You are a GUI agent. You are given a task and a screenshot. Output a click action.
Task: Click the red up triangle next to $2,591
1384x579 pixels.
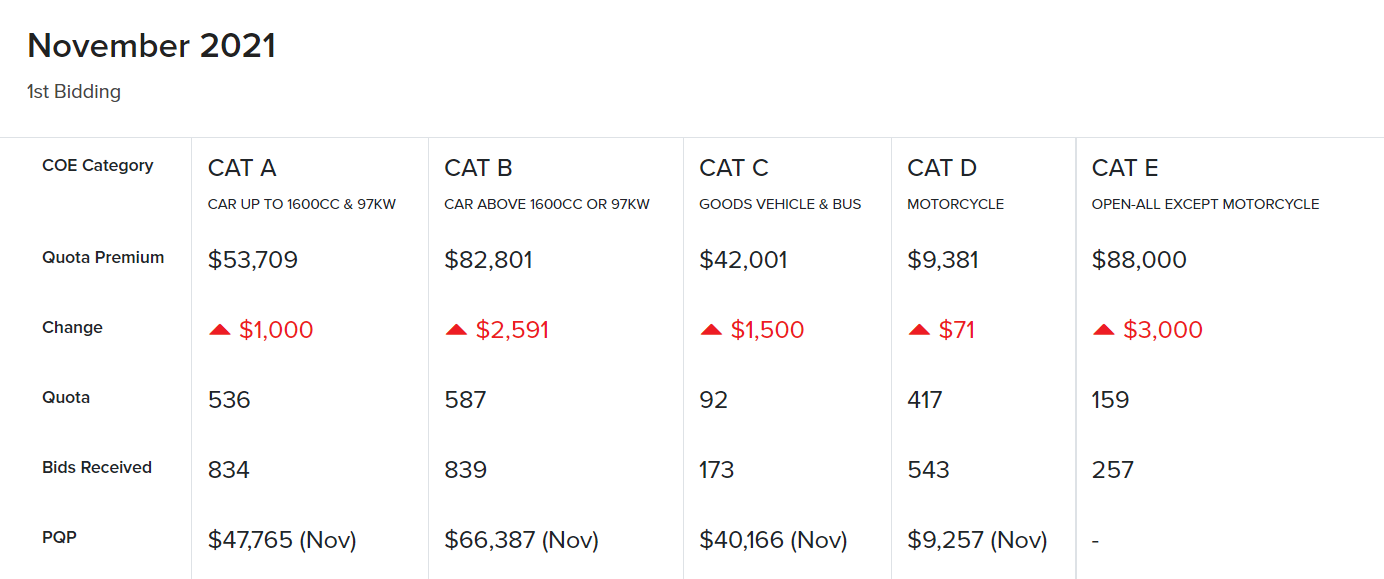tap(456, 330)
